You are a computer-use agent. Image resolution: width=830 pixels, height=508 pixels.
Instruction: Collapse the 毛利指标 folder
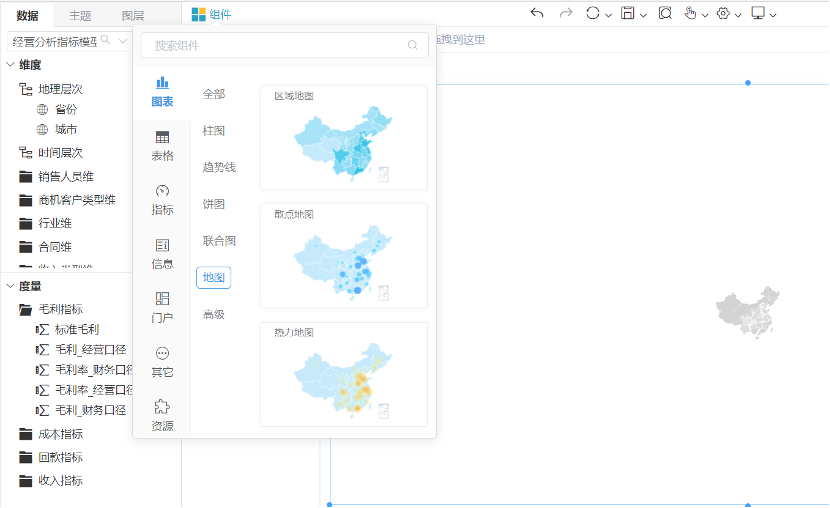coord(51,309)
